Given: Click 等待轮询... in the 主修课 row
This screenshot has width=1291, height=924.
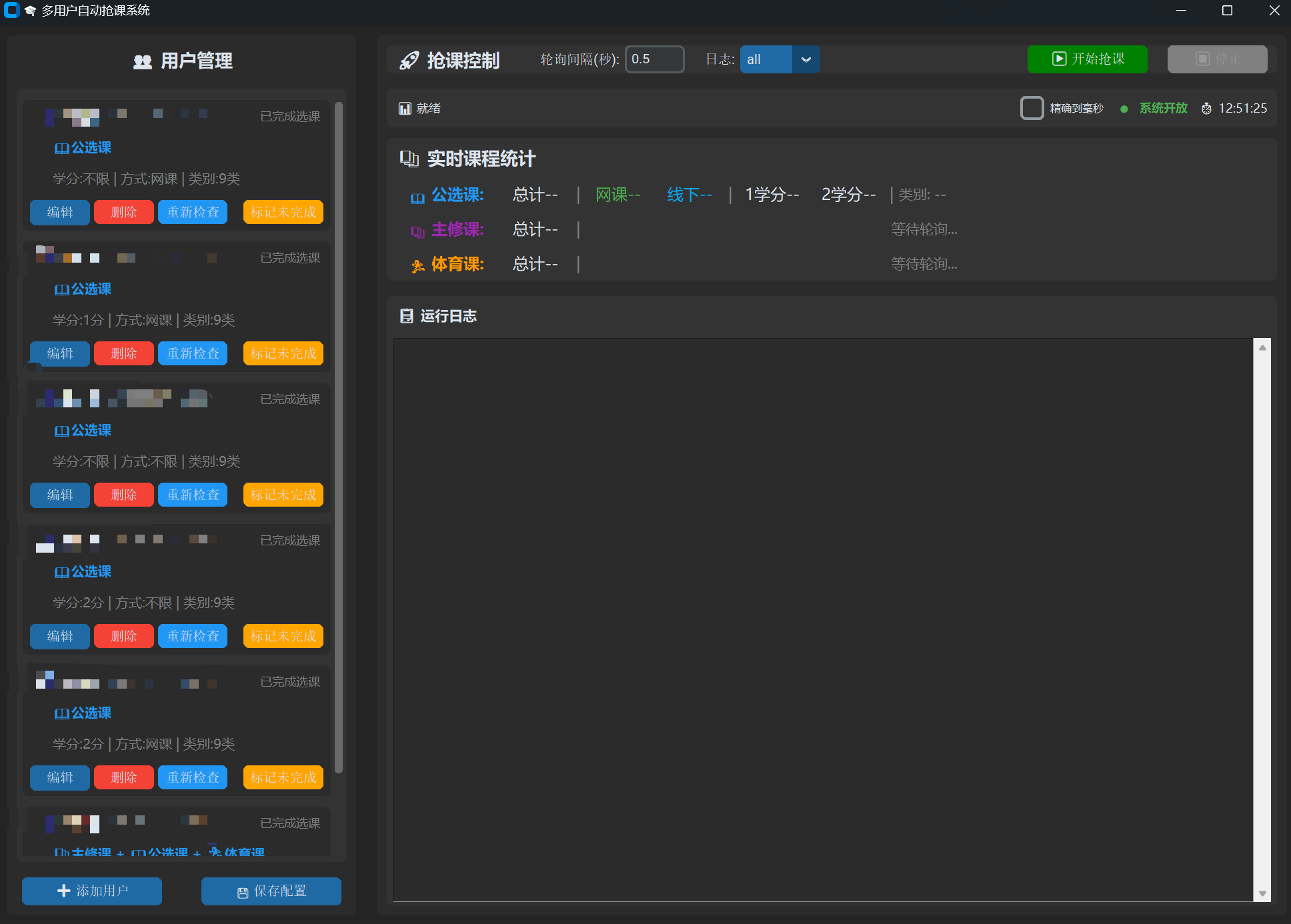Looking at the screenshot, I should pyautogui.click(x=924, y=229).
